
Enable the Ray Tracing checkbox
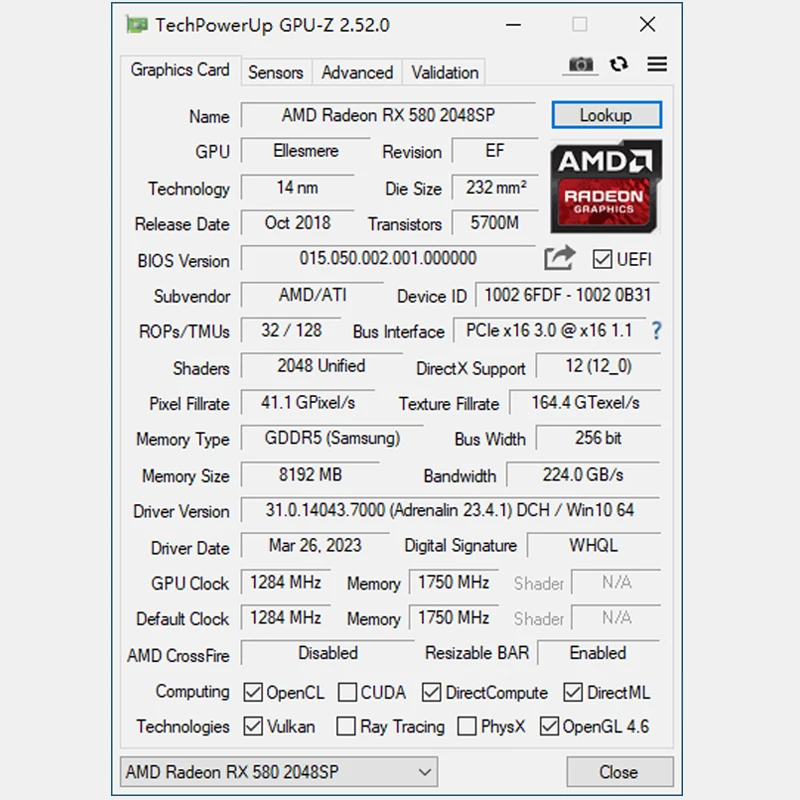(x=346, y=727)
